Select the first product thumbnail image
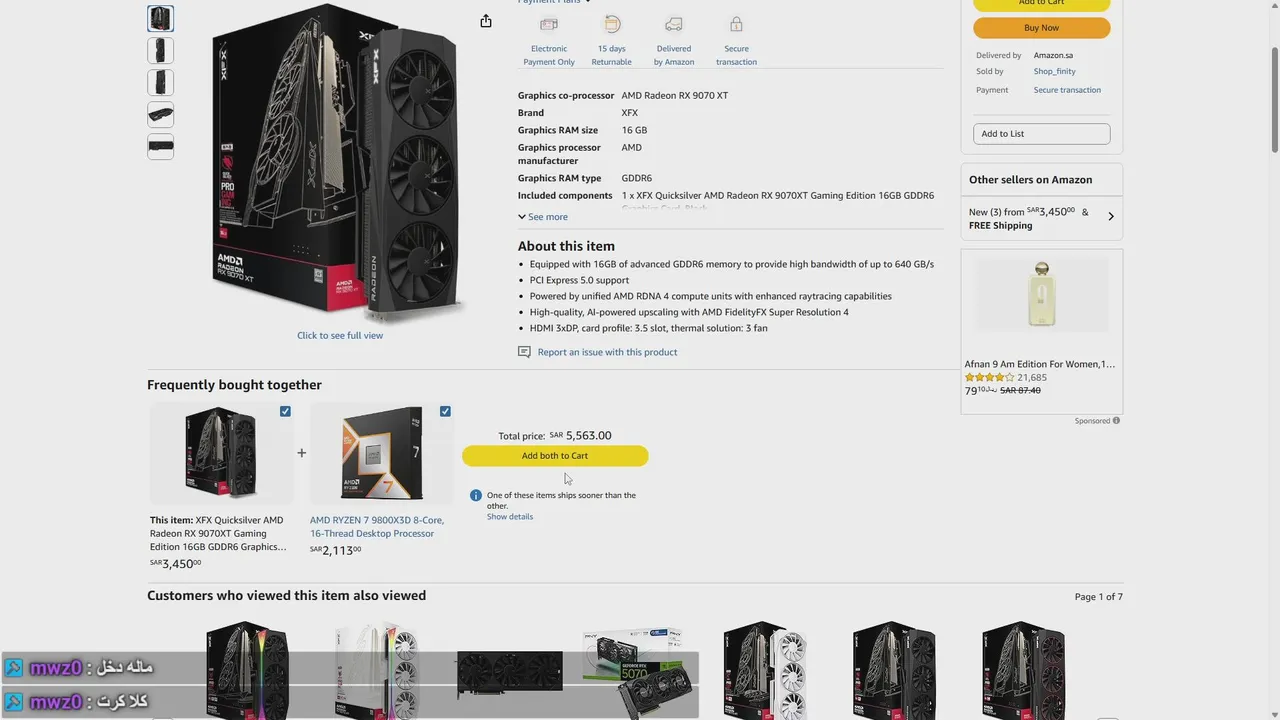 coord(160,18)
